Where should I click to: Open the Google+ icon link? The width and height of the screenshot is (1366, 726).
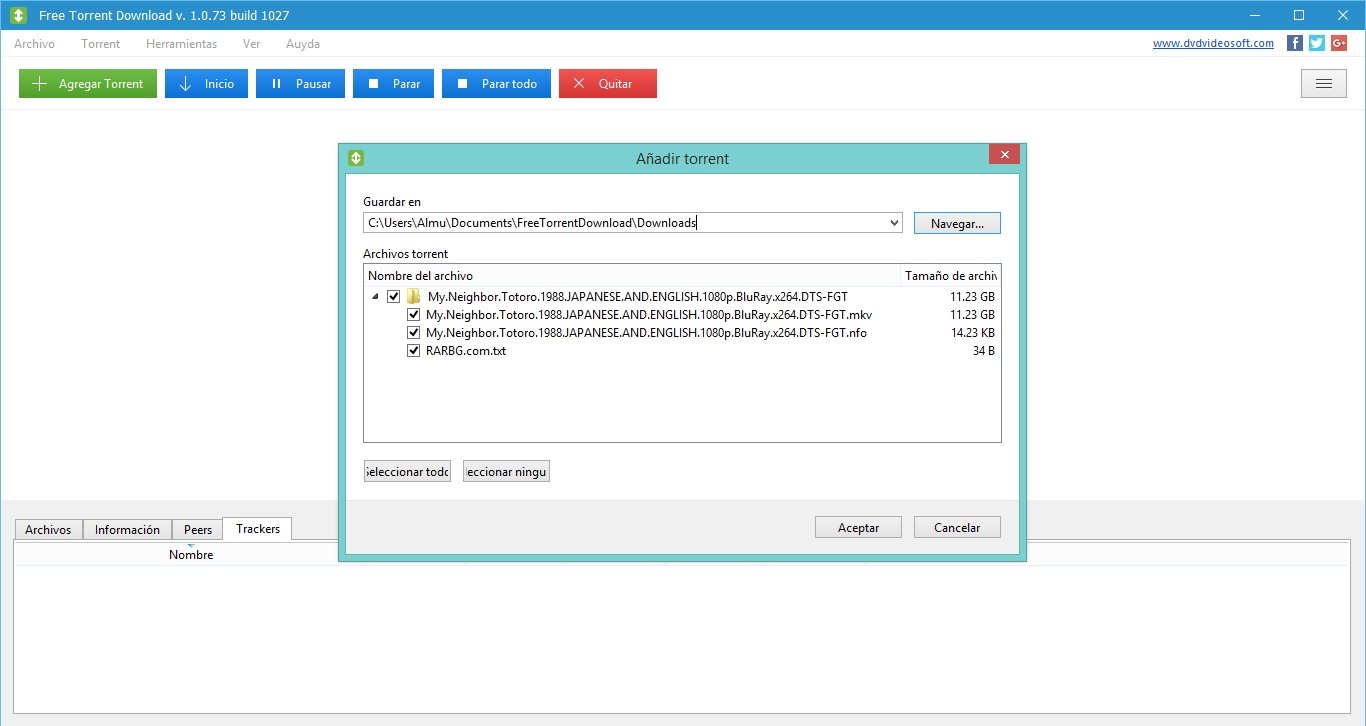(1340, 43)
